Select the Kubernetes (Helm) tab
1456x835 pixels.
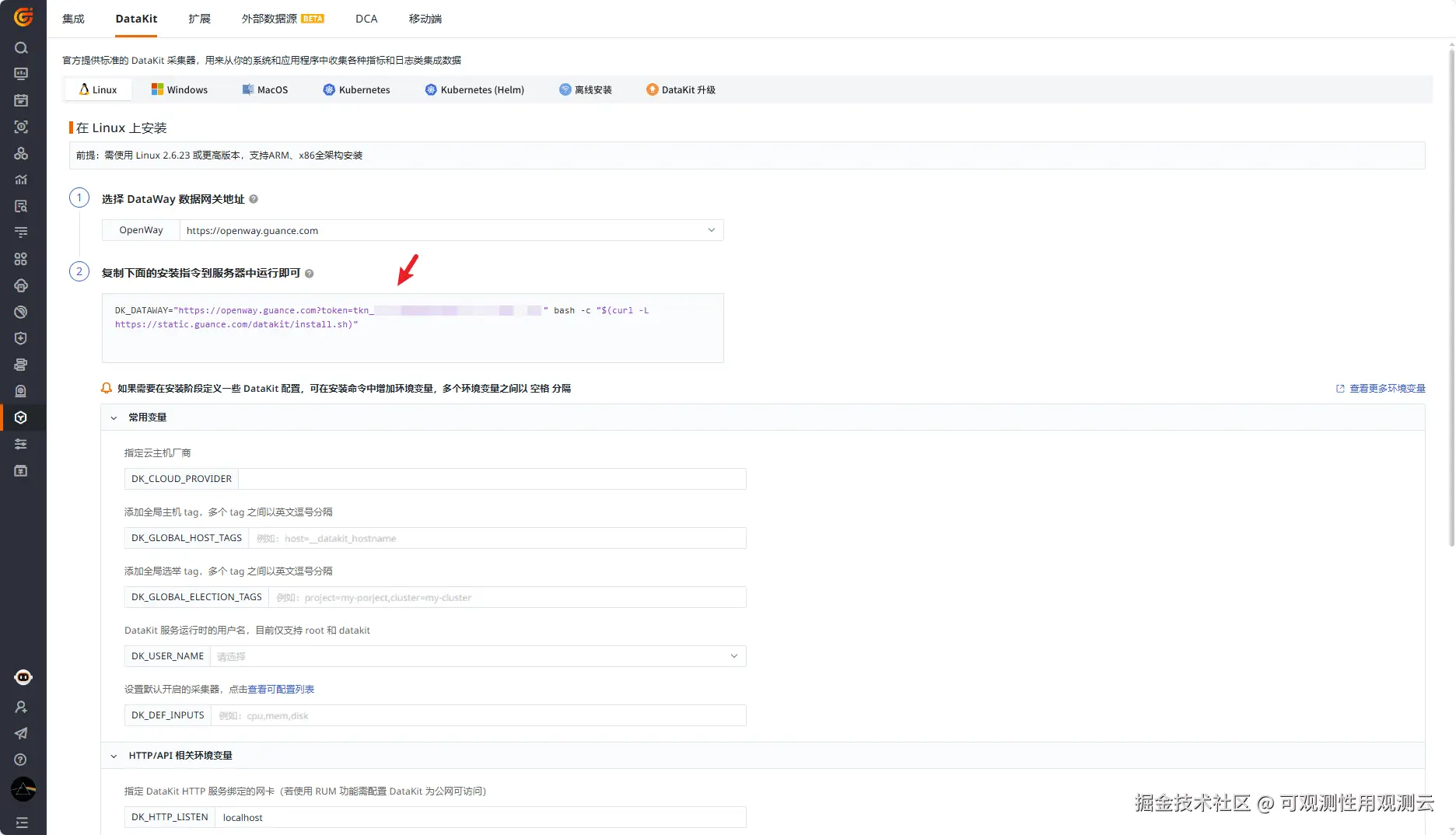pos(474,89)
